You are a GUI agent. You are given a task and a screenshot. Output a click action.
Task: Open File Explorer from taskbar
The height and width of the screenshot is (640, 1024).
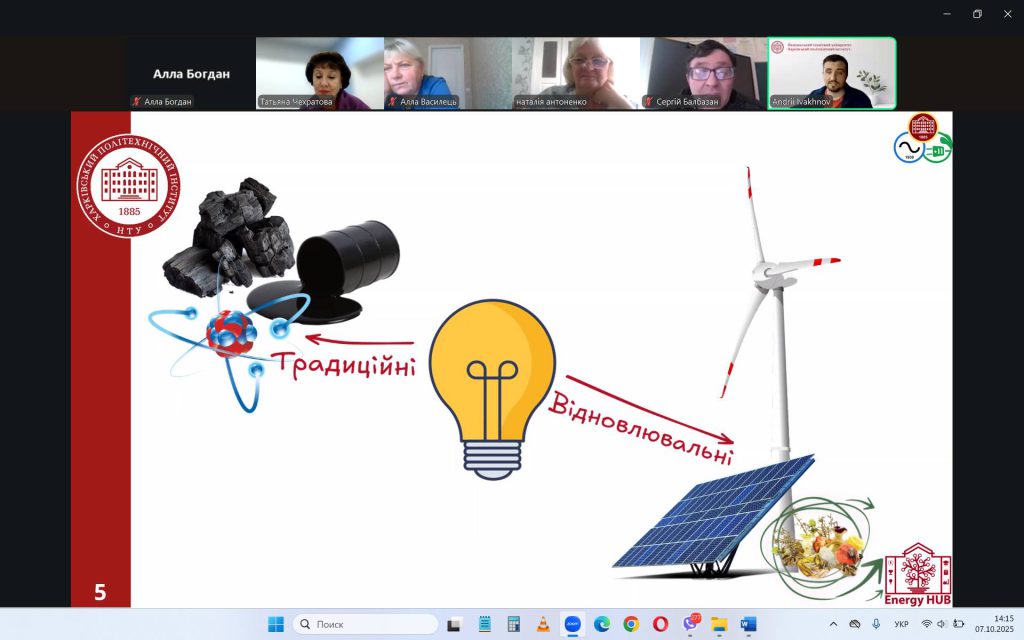click(x=719, y=624)
